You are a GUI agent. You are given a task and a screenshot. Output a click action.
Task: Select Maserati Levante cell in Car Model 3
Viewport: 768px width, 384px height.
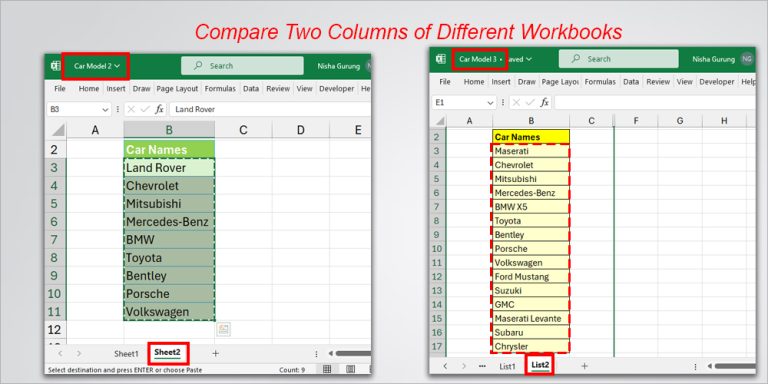[531, 318]
